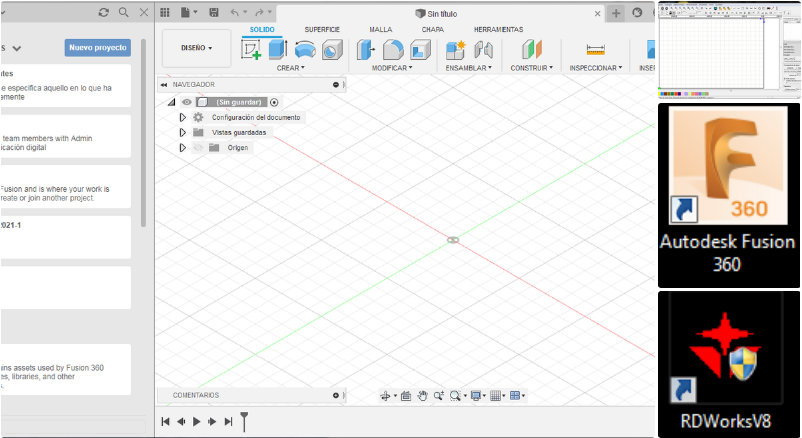Screen dimensions: 802x438
Task: Toggle visibility of Origen folder
Action: [x=198, y=148]
